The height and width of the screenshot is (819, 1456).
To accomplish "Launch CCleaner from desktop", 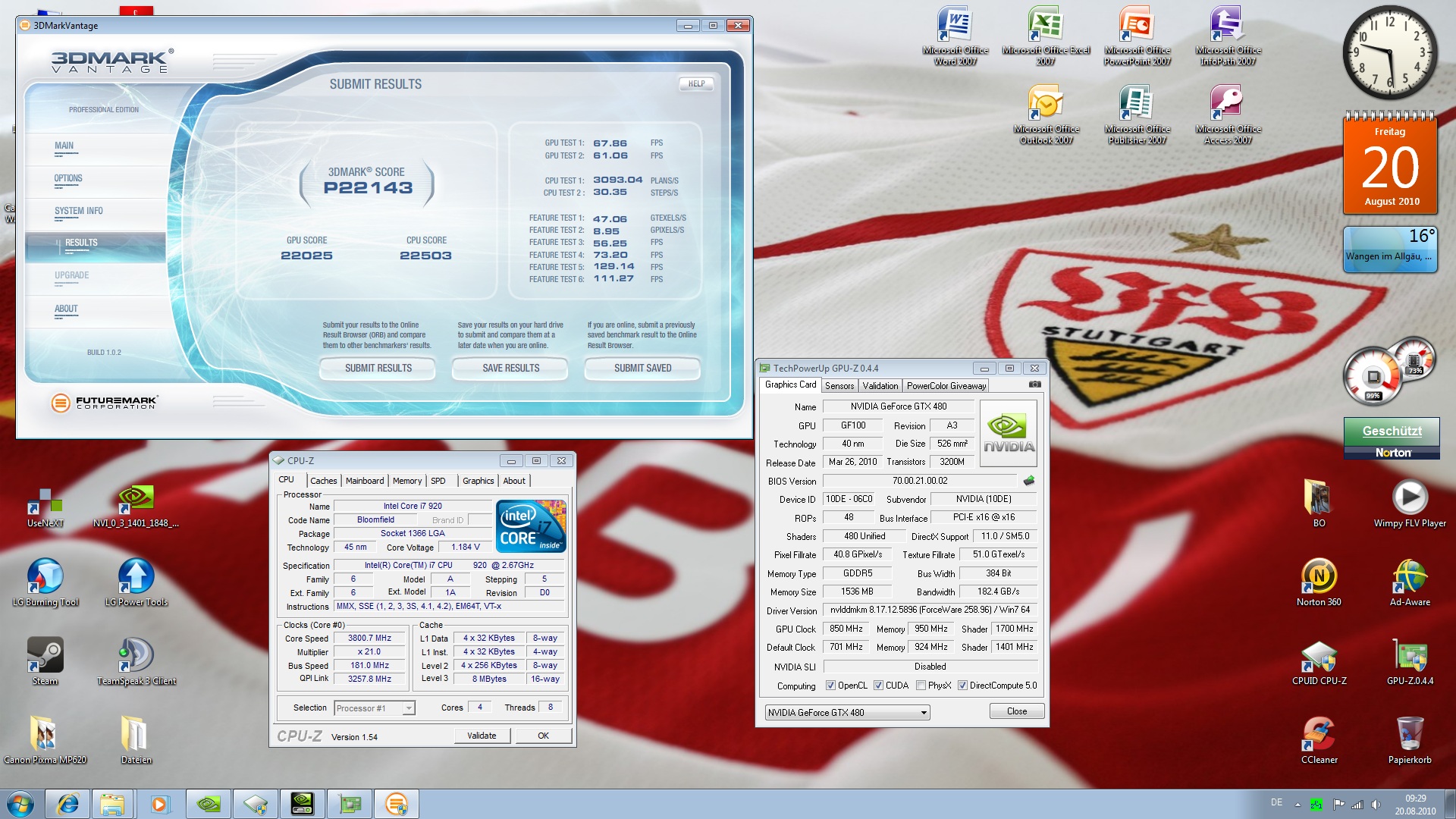I will [1319, 740].
